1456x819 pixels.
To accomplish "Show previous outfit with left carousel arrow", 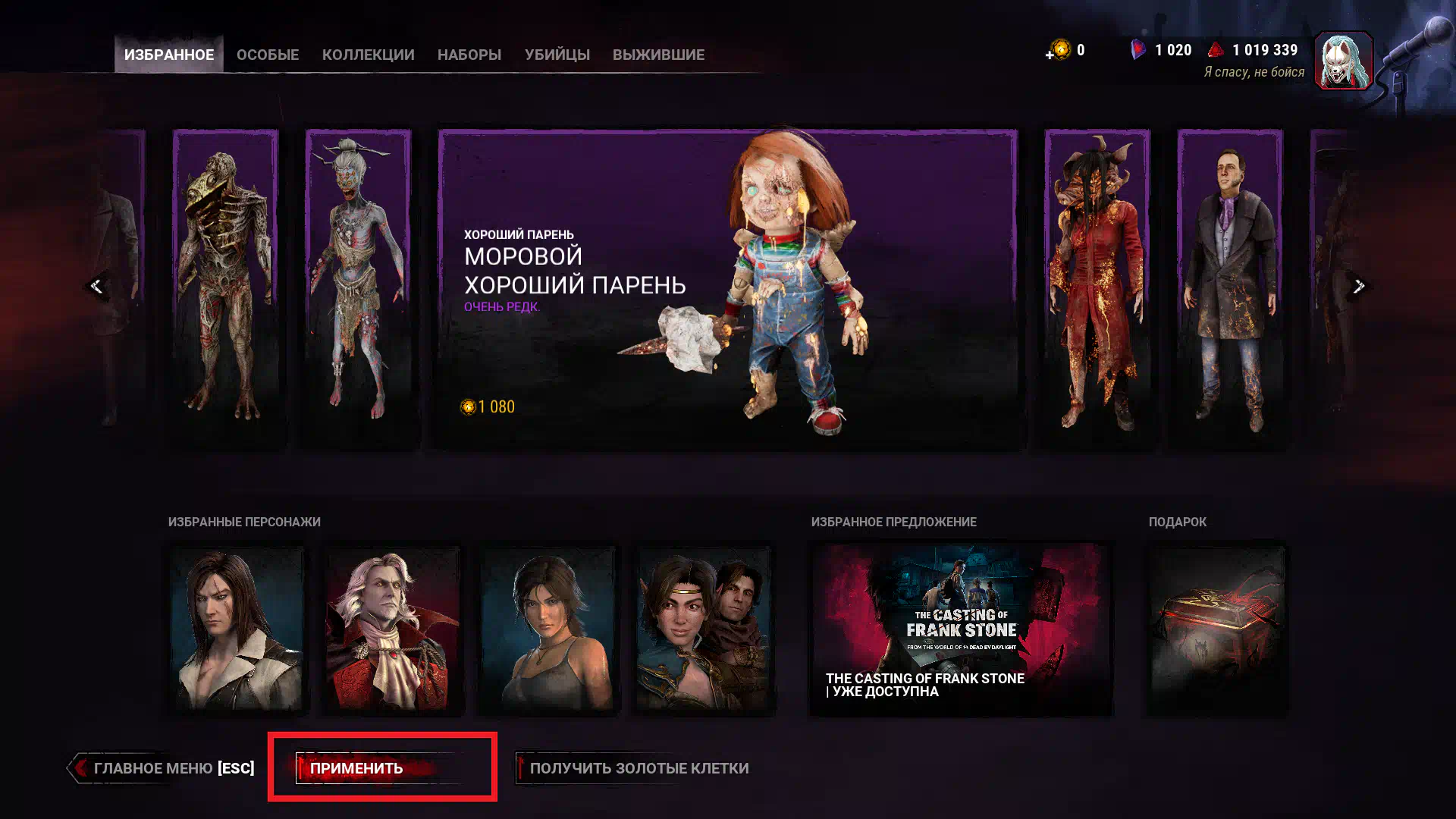I will pos(96,286).
